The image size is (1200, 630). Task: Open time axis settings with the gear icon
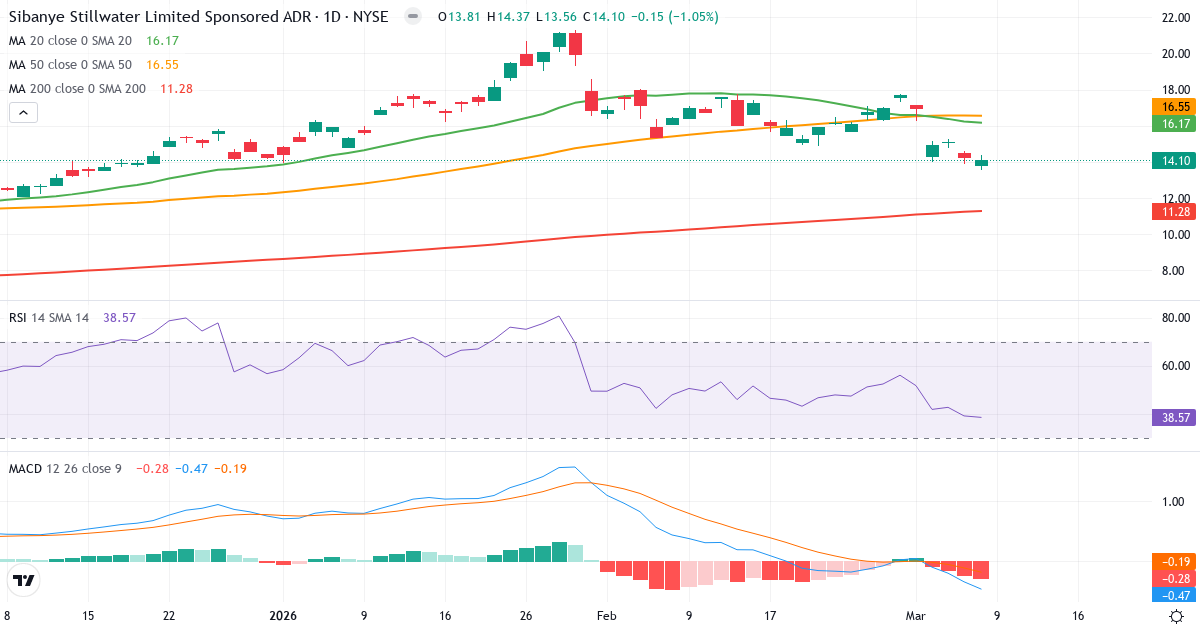pyautogui.click(x=1178, y=617)
